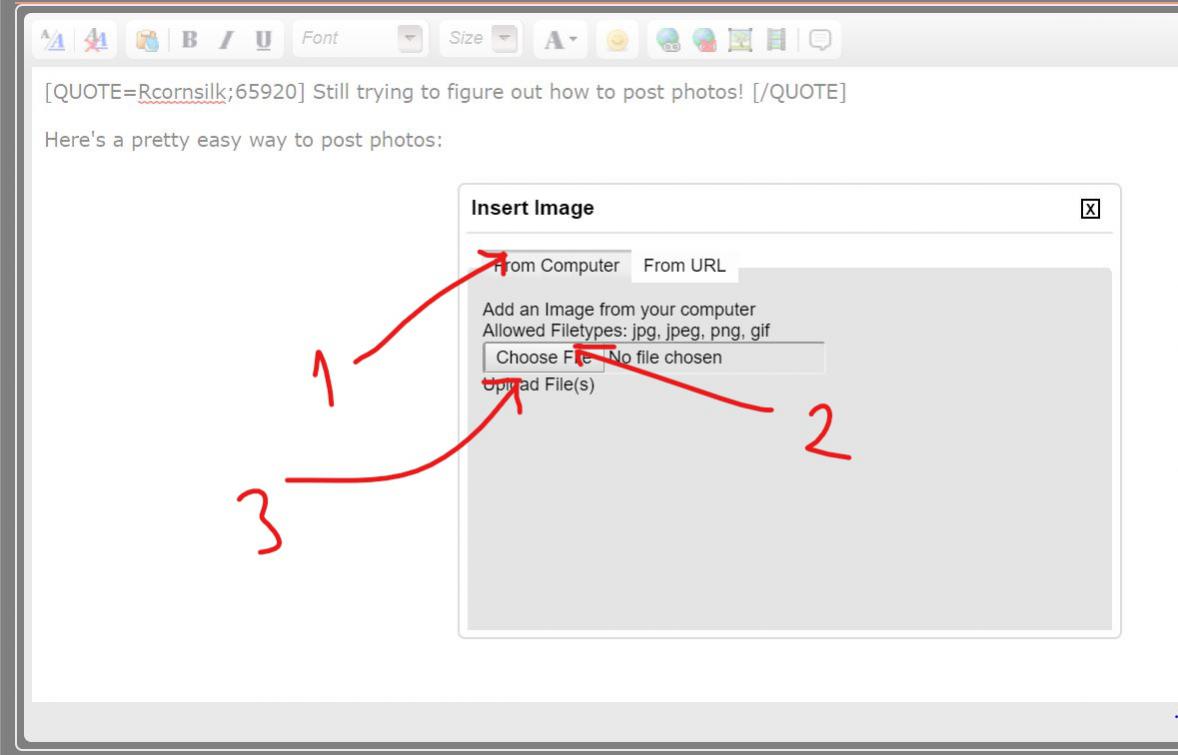This screenshot has width=1178, height=755.
Task: Click the switch editor mode icon
Action: [x=53, y=40]
